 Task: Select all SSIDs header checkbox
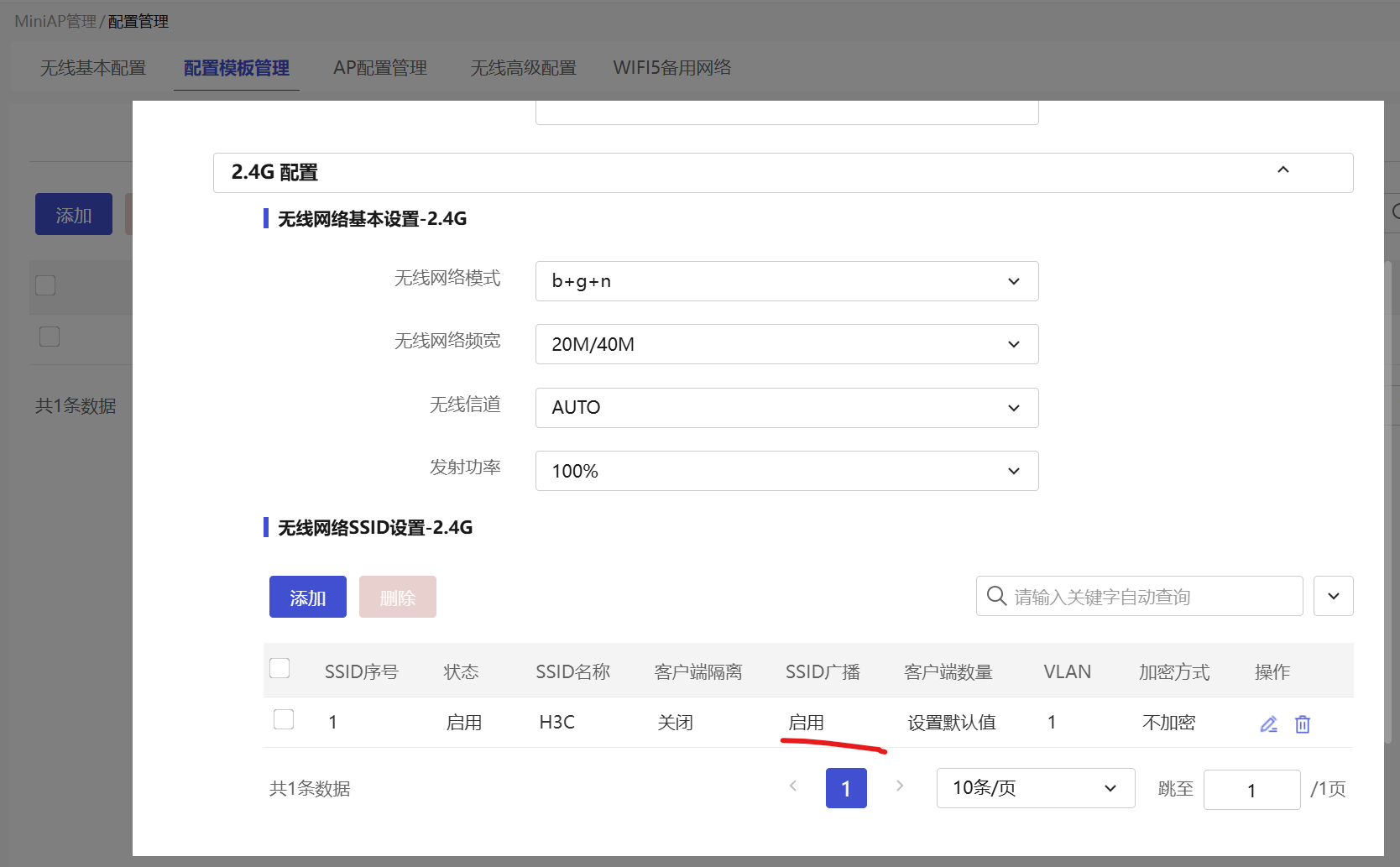[279, 668]
